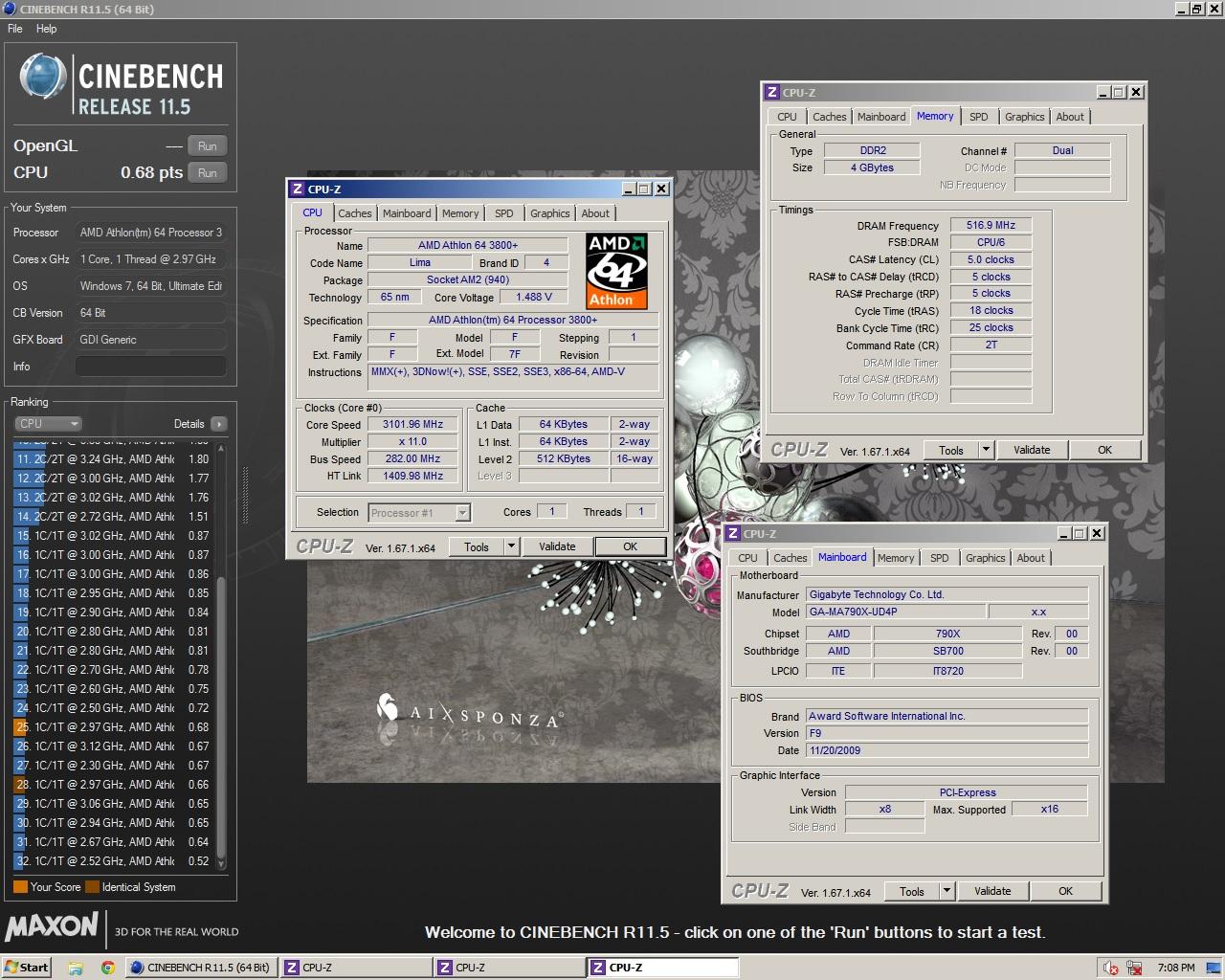Viewport: 1225px width, 980px height.
Task: Open Windows Explorer from the taskbar
Action: [76, 968]
